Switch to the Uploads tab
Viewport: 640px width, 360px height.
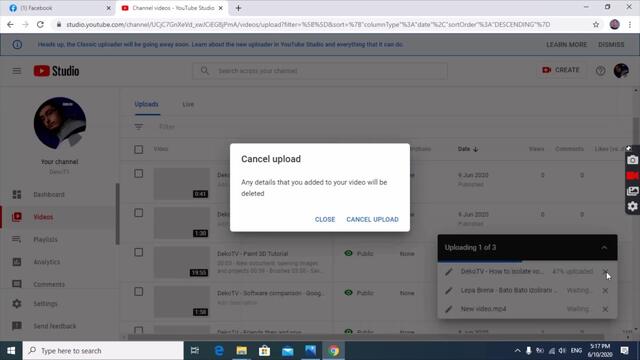pyautogui.click(x=146, y=104)
